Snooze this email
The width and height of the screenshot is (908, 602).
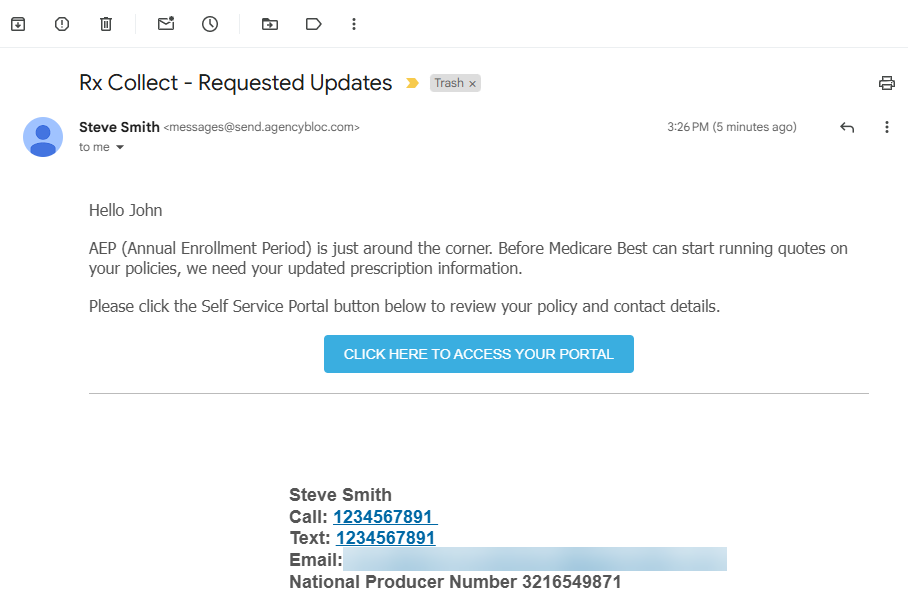209,23
